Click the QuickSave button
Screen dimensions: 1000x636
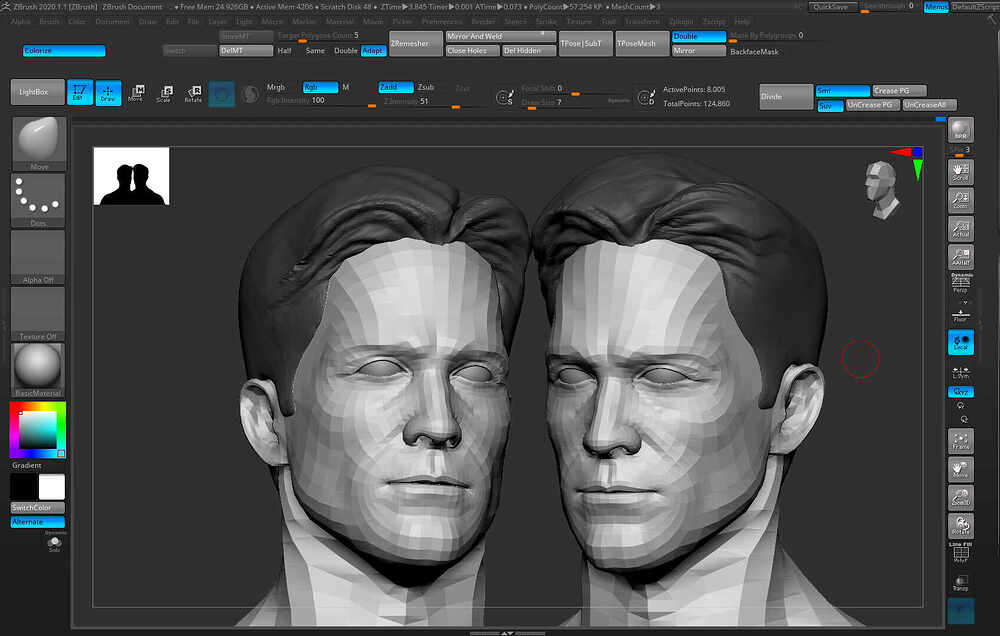pyautogui.click(x=834, y=6)
